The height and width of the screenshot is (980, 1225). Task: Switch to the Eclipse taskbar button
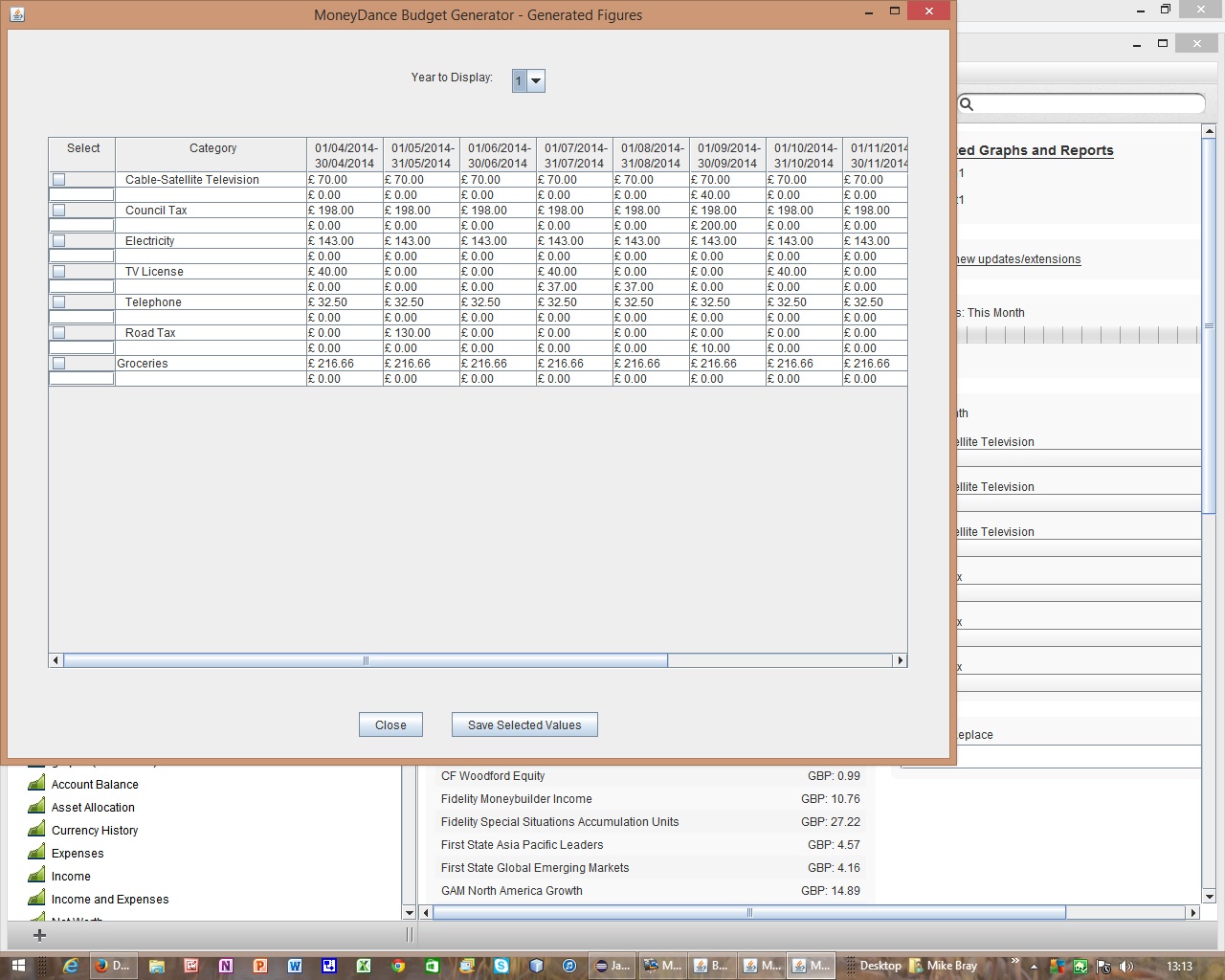pos(612,966)
